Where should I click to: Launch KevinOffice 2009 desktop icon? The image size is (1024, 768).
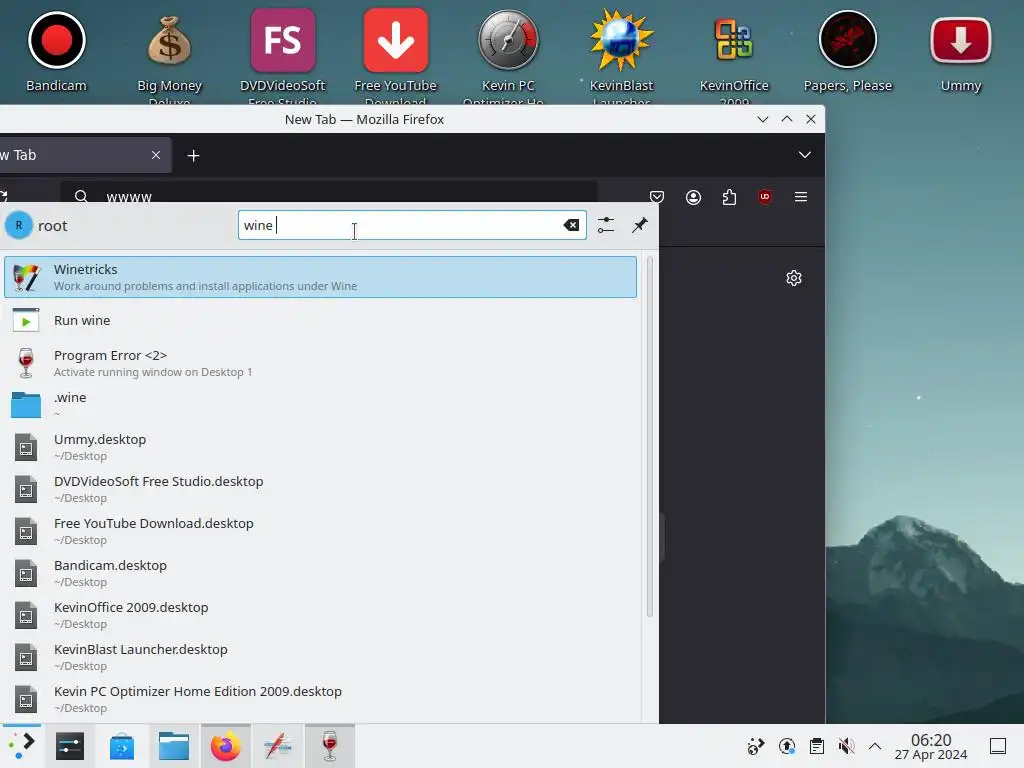pos(734,40)
